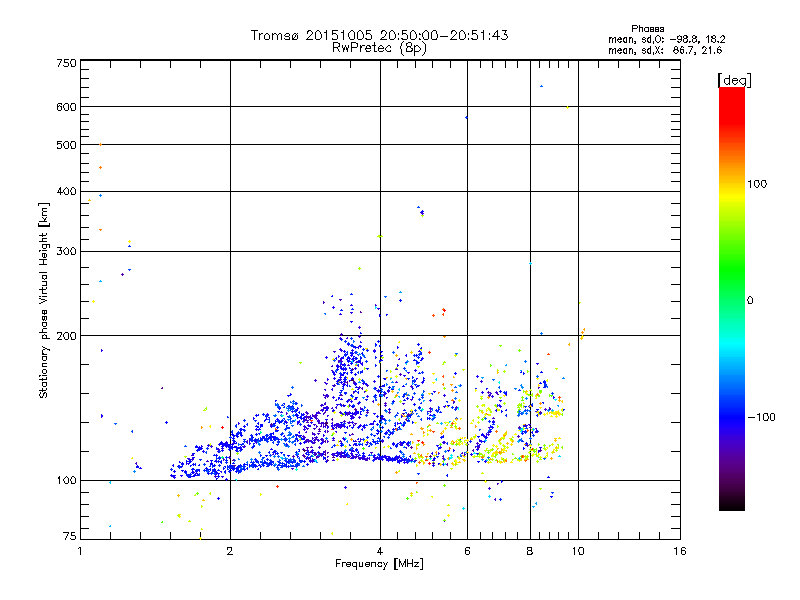Image resolution: width=800 pixels, height=600 pixels.
Task: Pick the black bottom end of the colorbar
Action: click(732, 504)
